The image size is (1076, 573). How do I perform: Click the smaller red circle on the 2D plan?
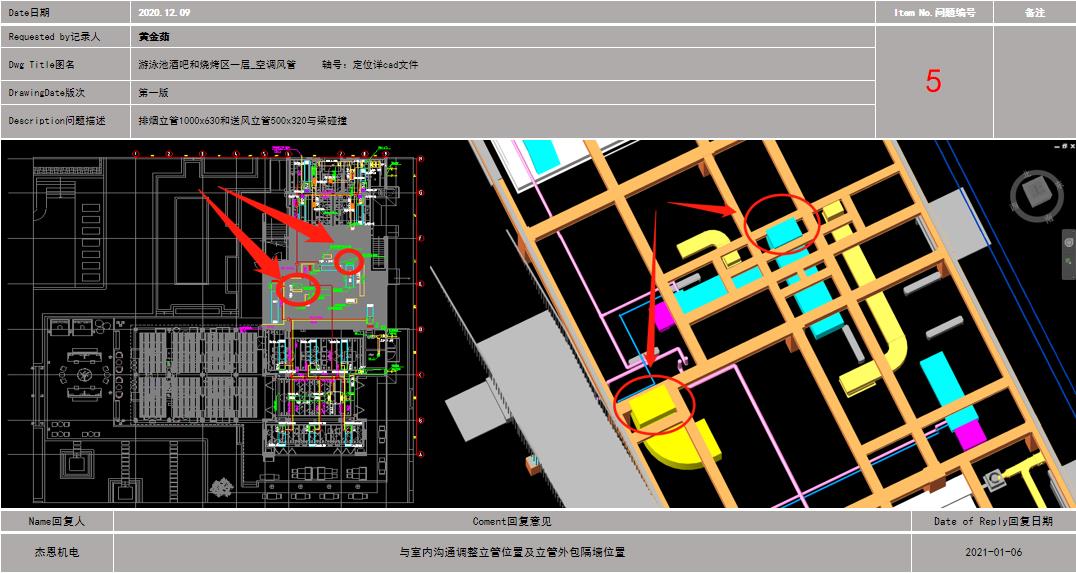(x=348, y=262)
